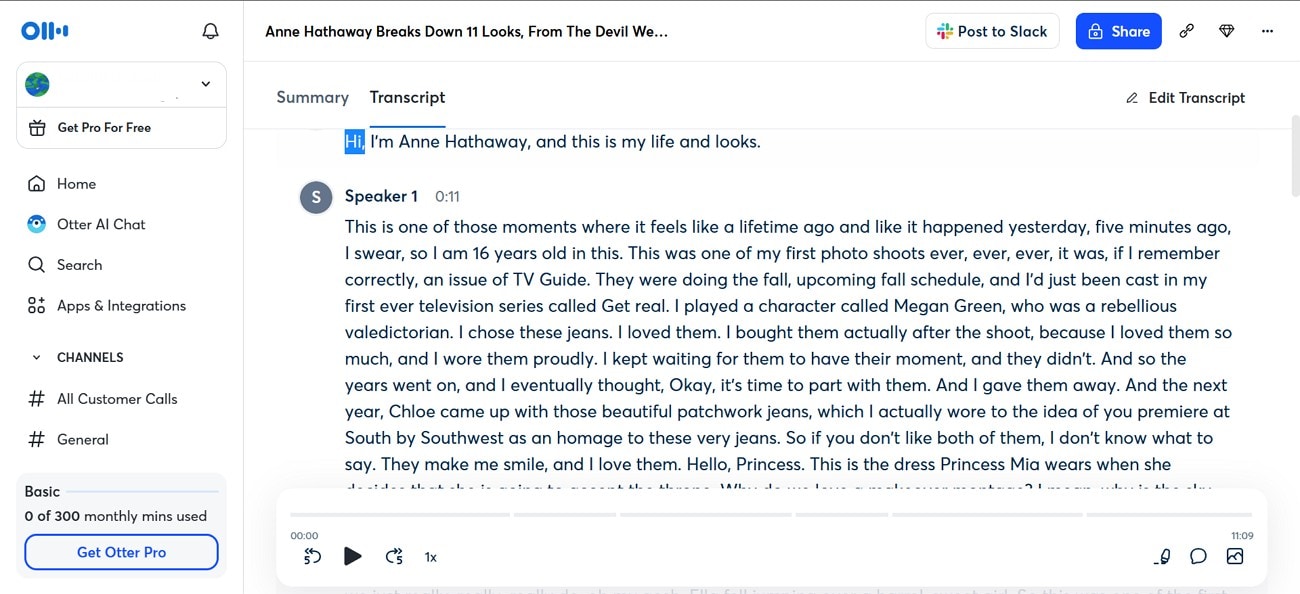Screen dimensions: 1300x594
Task: Click Post to Slack button
Action: [x=991, y=31]
